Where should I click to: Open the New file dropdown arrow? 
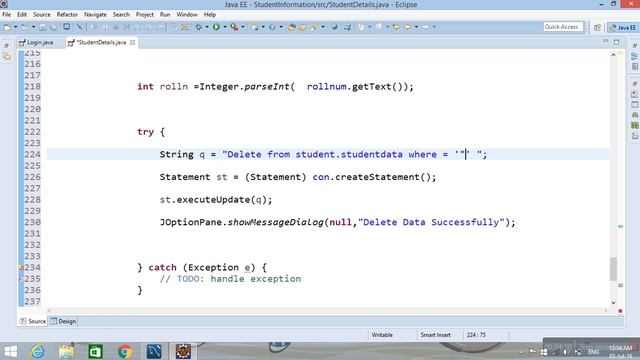tap(16, 27)
